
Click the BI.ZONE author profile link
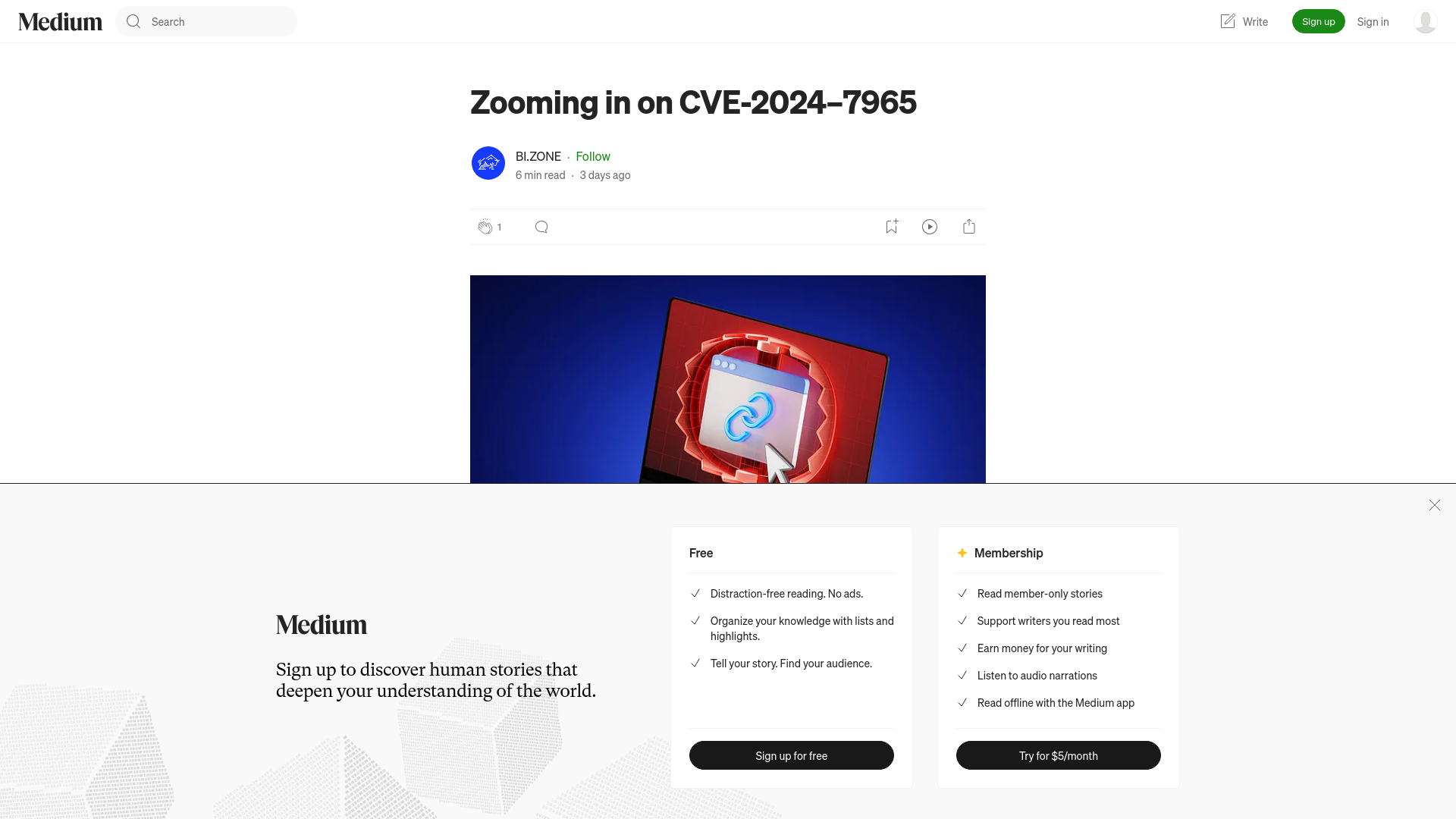[538, 156]
